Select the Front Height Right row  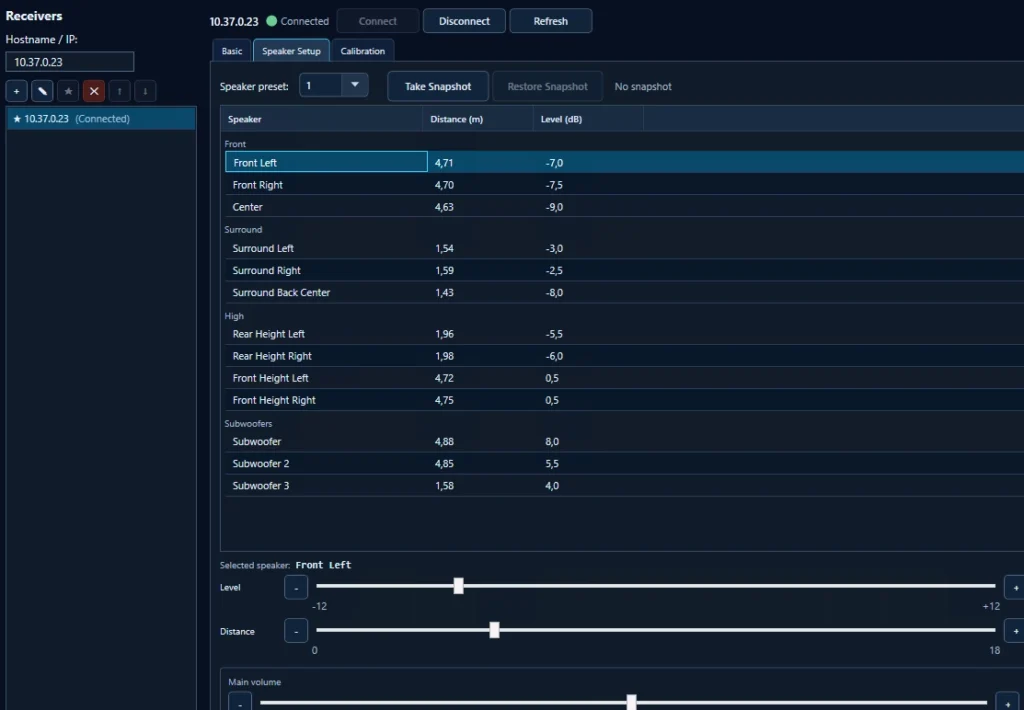(x=624, y=400)
